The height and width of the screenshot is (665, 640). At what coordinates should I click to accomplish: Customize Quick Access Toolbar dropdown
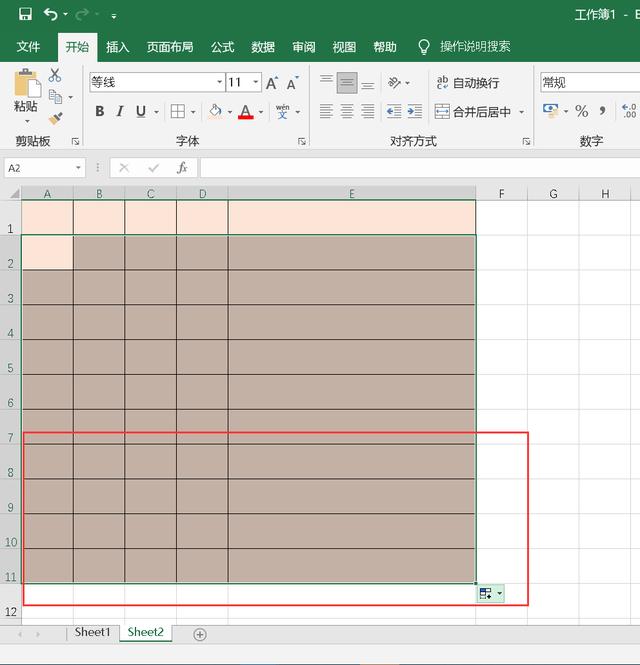(x=114, y=16)
